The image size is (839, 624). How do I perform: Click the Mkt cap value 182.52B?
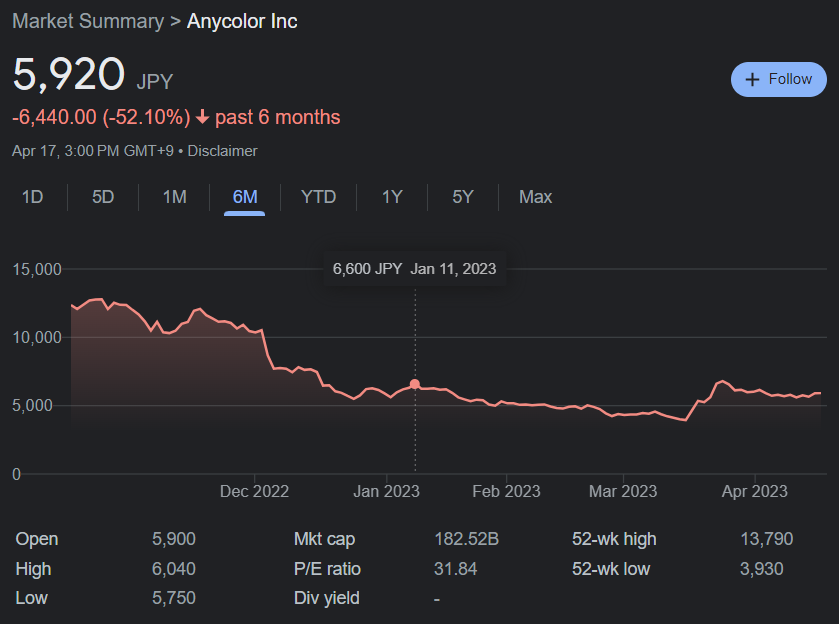(466, 539)
